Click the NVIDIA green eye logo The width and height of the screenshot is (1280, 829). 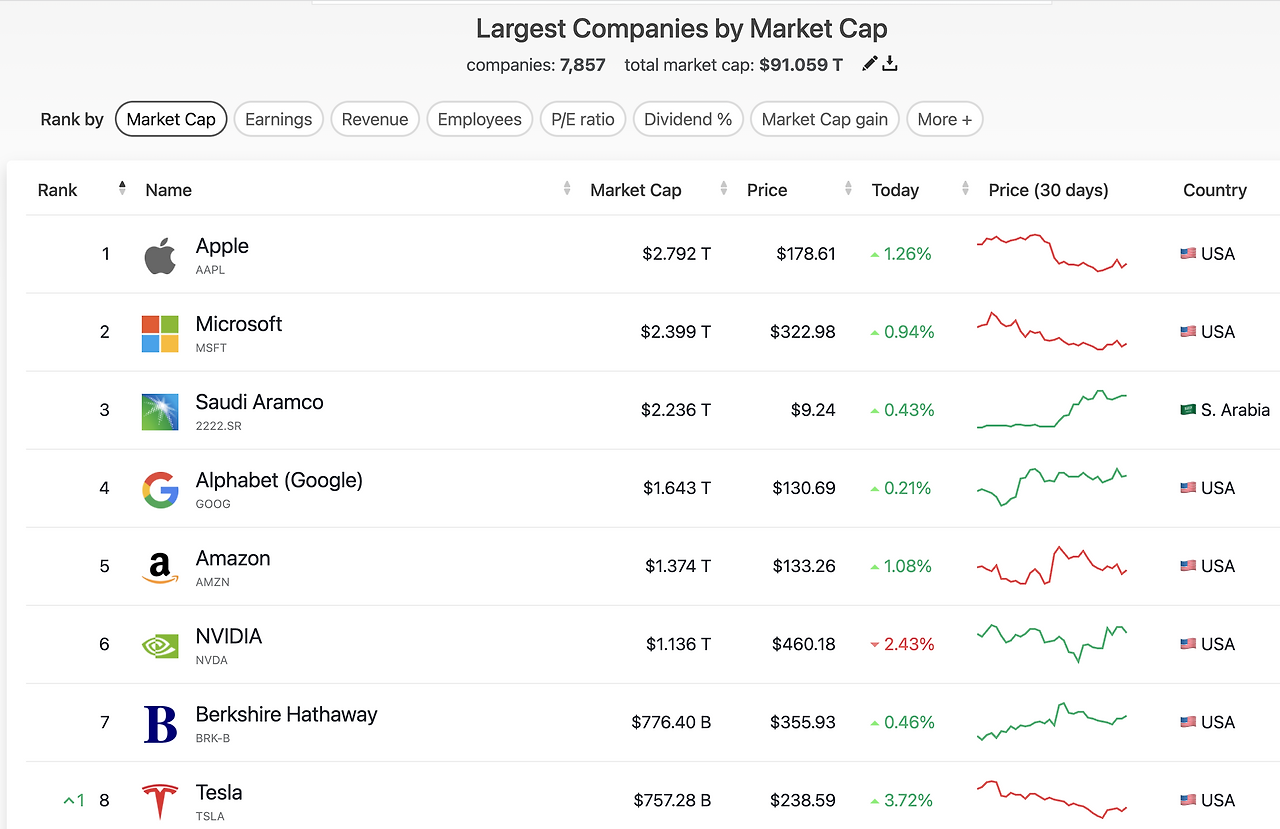pyautogui.click(x=160, y=646)
